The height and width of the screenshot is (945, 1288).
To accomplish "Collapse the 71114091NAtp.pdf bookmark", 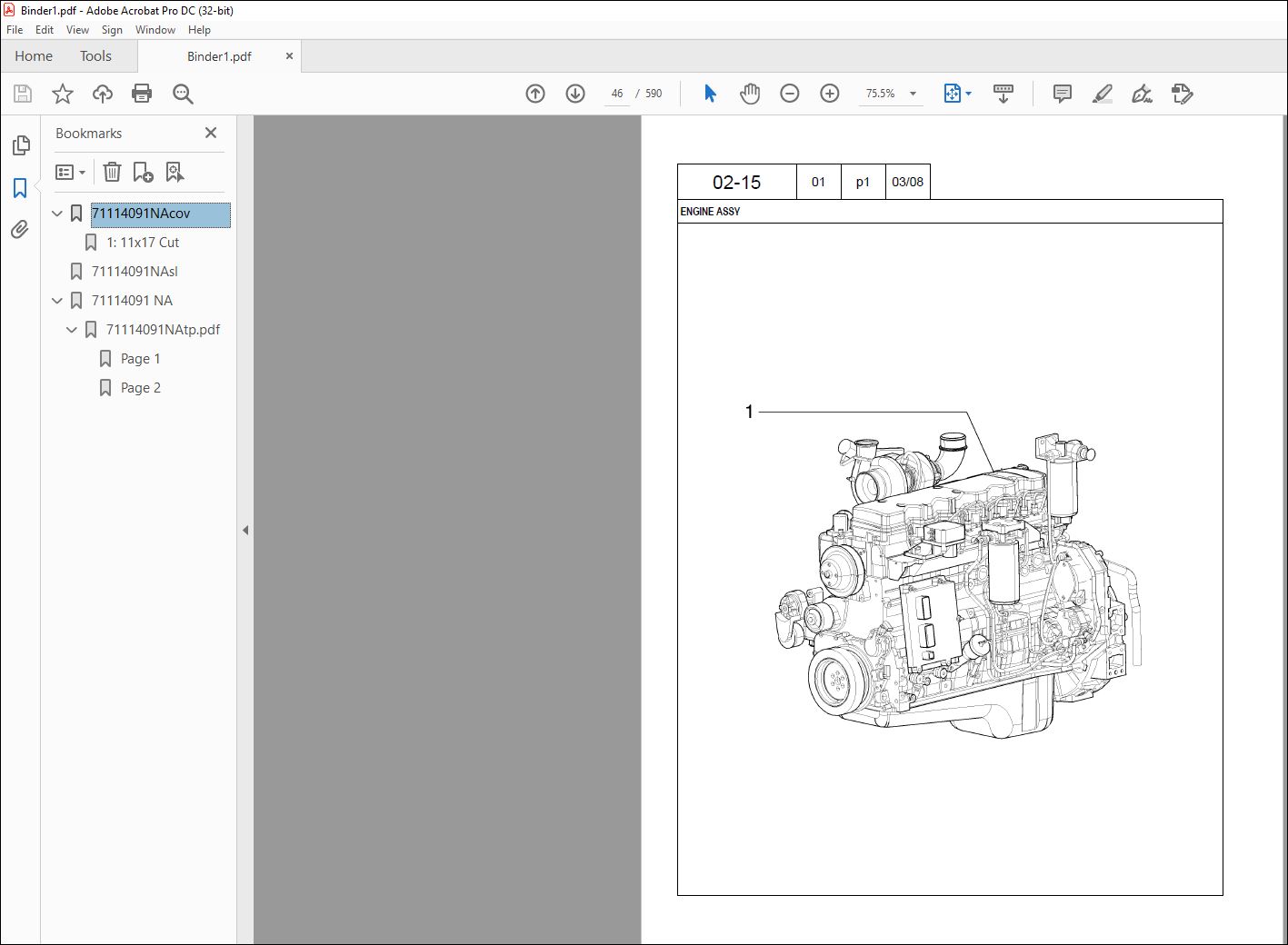I will click(72, 330).
